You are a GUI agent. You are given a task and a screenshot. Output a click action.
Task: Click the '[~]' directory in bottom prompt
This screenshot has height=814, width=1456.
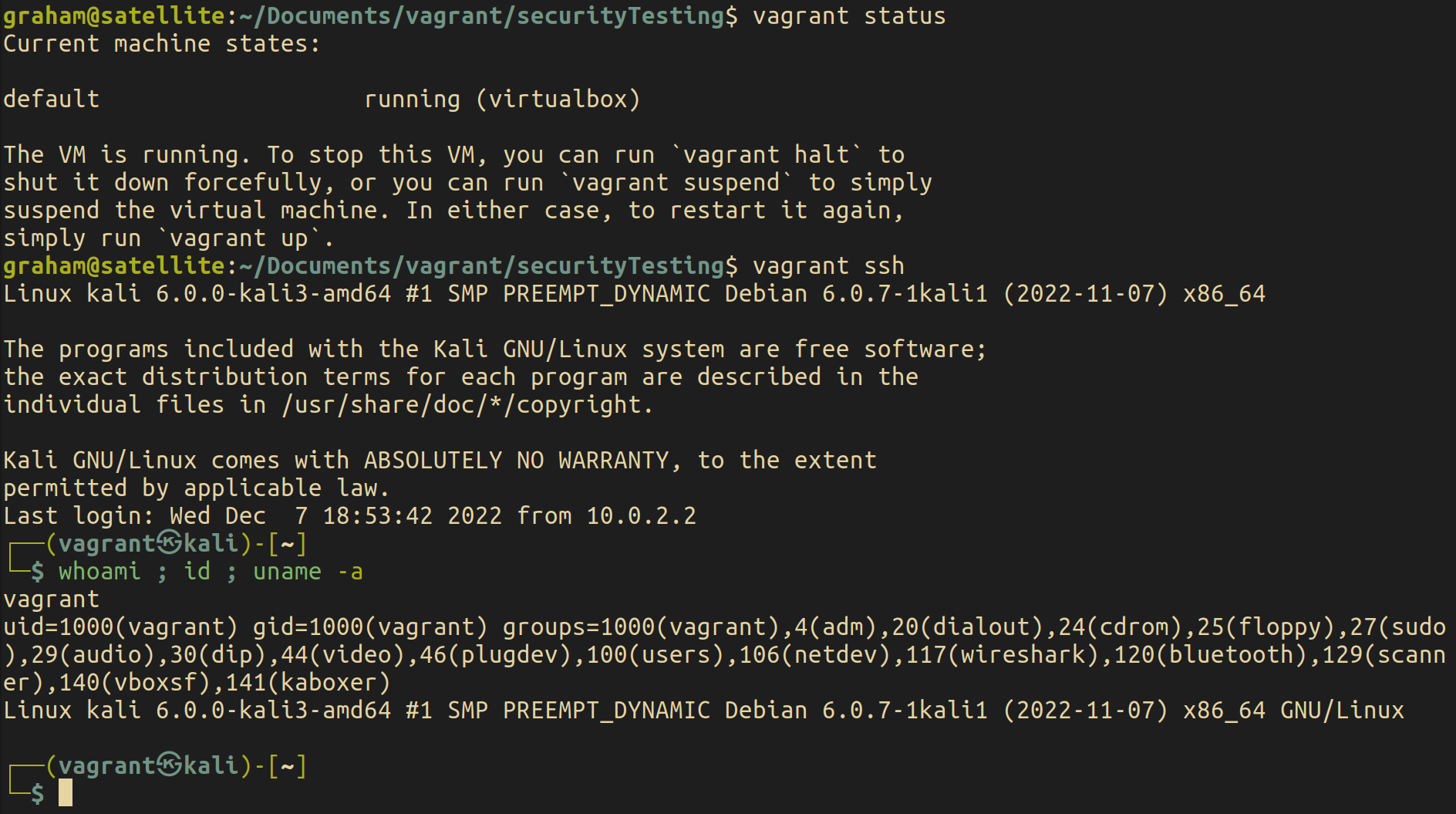point(288,766)
